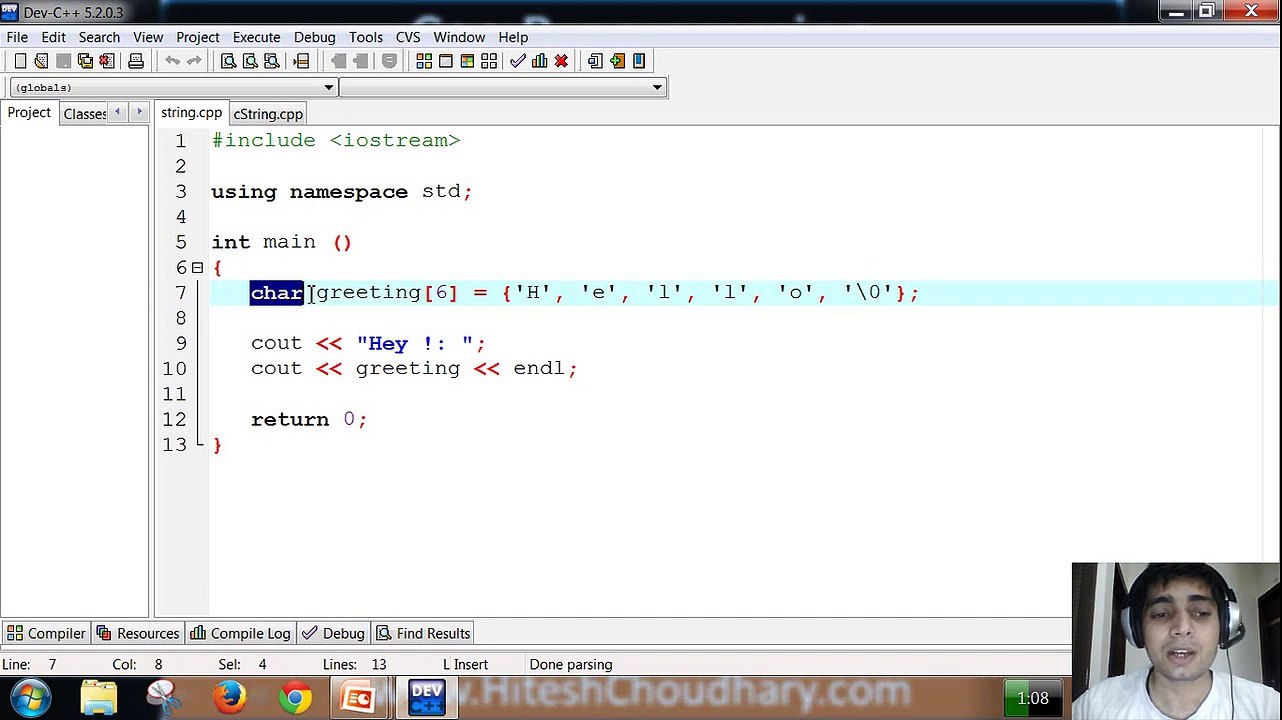The height and width of the screenshot is (720, 1282).
Task: Click the Open file toolbar icon
Action: 41,61
